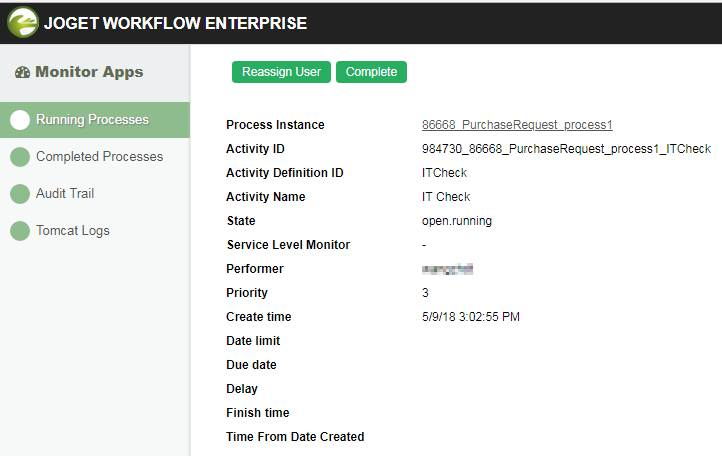Click the JOGET WORKFLOW ENTERPRISE title
Viewport: 722px width, 456px height.
(x=175, y=23)
